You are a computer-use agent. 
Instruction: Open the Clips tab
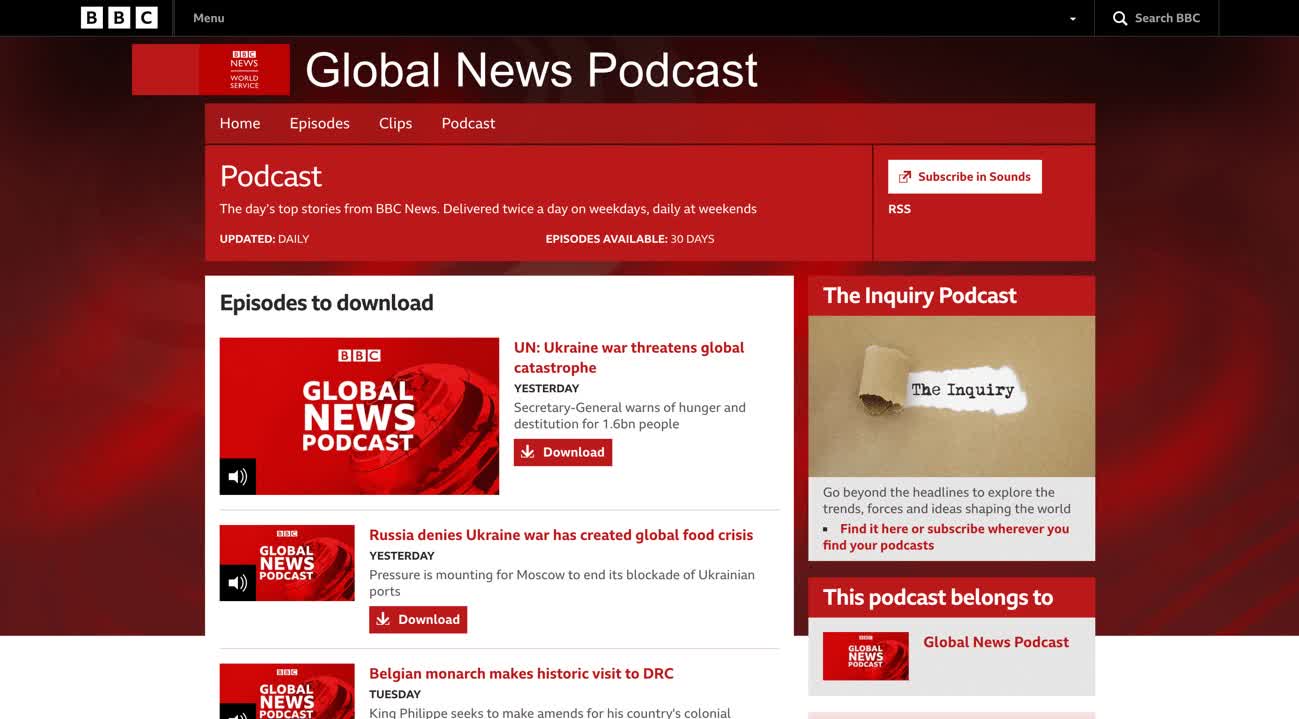pos(395,123)
